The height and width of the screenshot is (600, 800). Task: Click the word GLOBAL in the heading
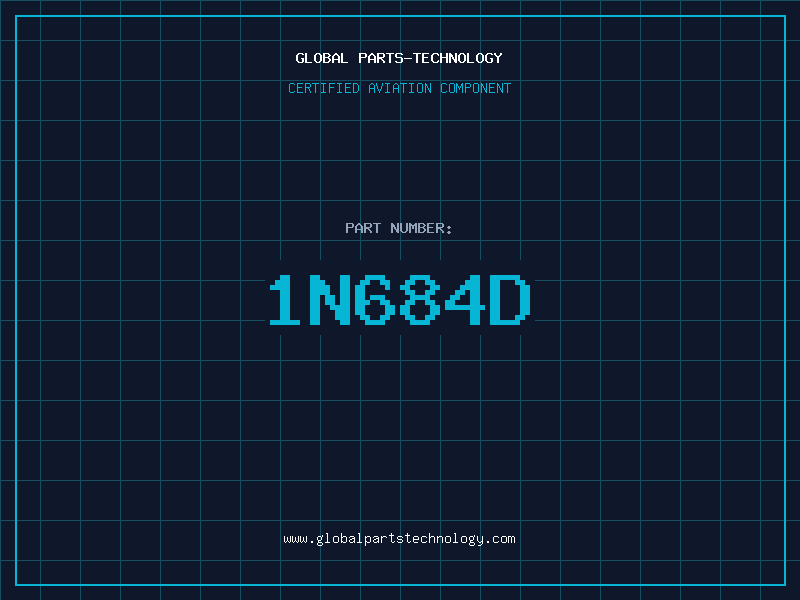coord(321,58)
